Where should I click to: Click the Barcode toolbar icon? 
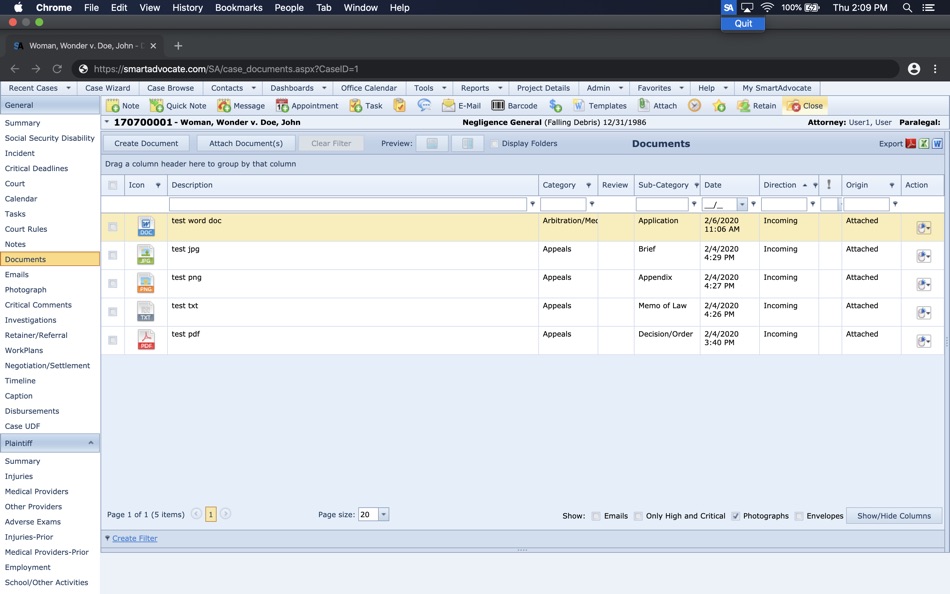click(x=497, y=105)
